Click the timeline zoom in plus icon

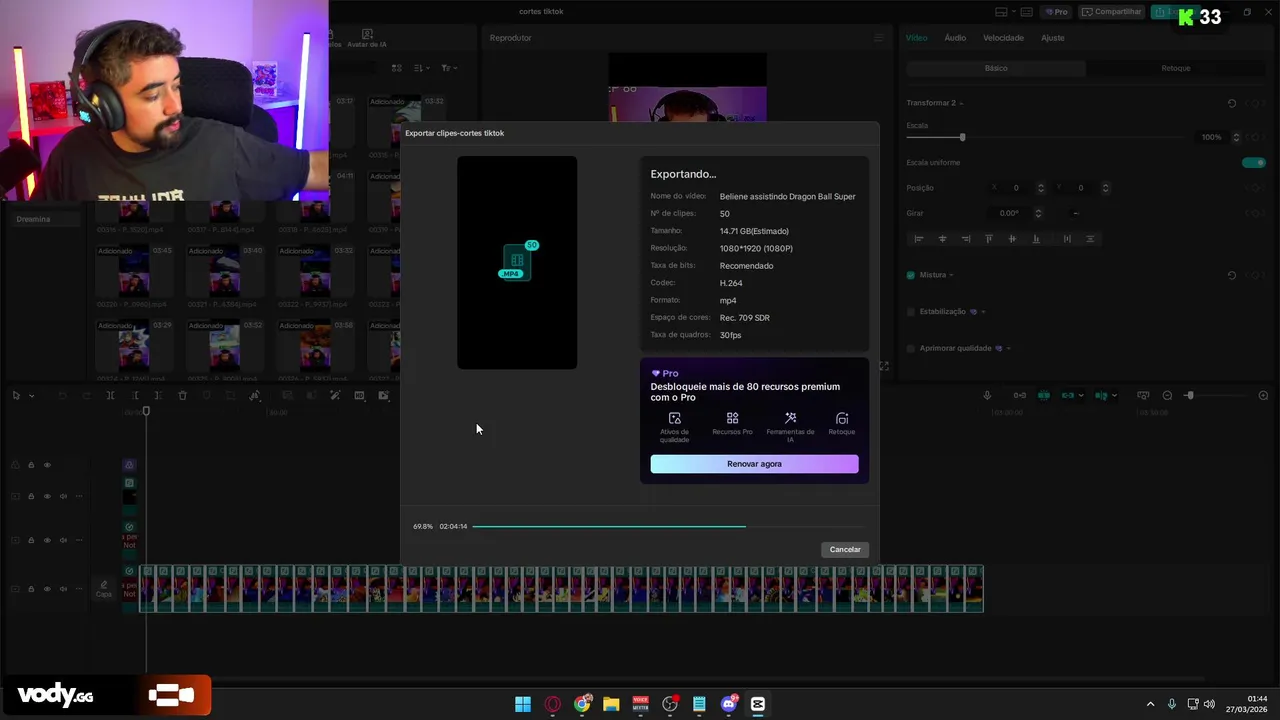1263,396
